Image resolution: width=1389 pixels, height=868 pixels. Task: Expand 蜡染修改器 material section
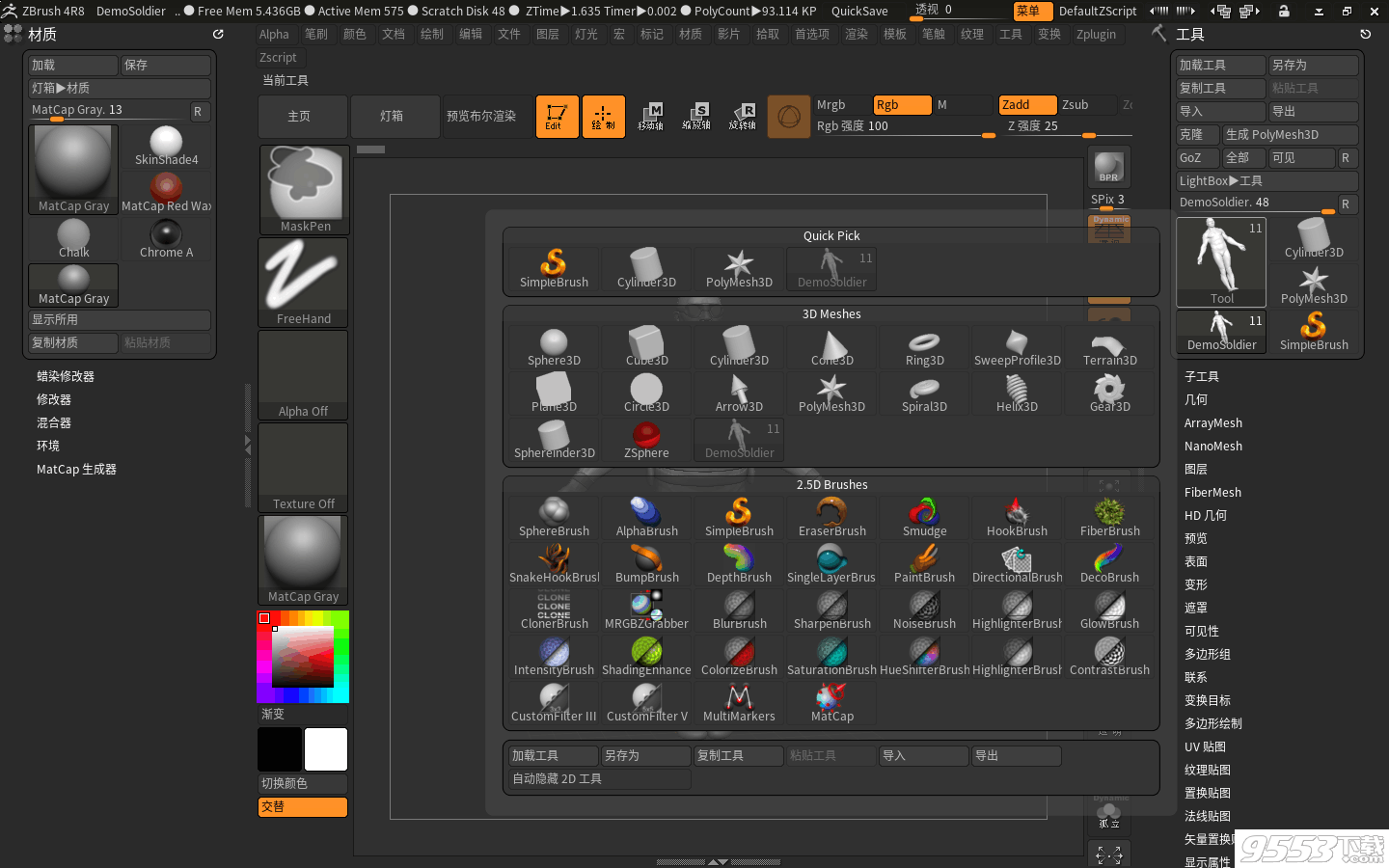pyautogui.click(x=66, y=377)
